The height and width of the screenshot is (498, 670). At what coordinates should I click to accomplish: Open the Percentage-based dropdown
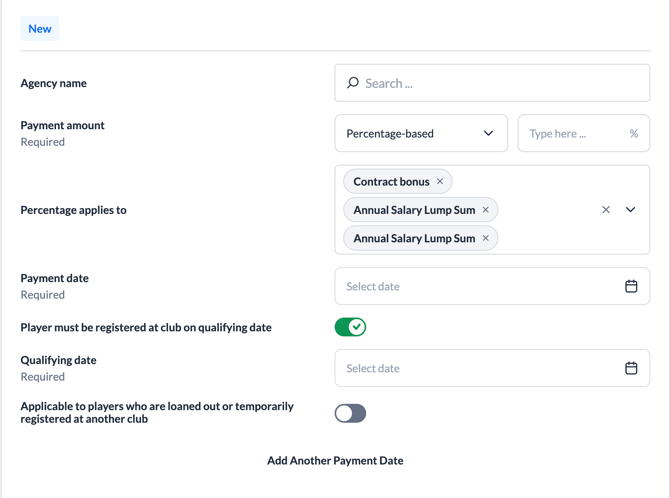tap(421, 133)
